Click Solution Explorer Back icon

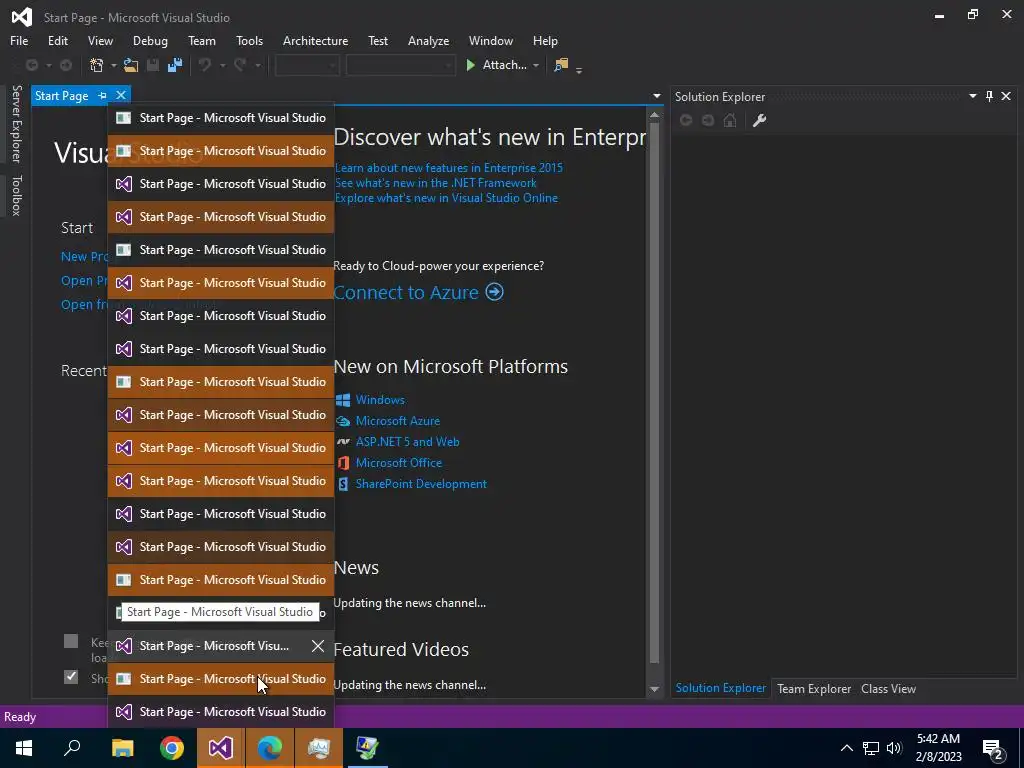coord(686,120)
